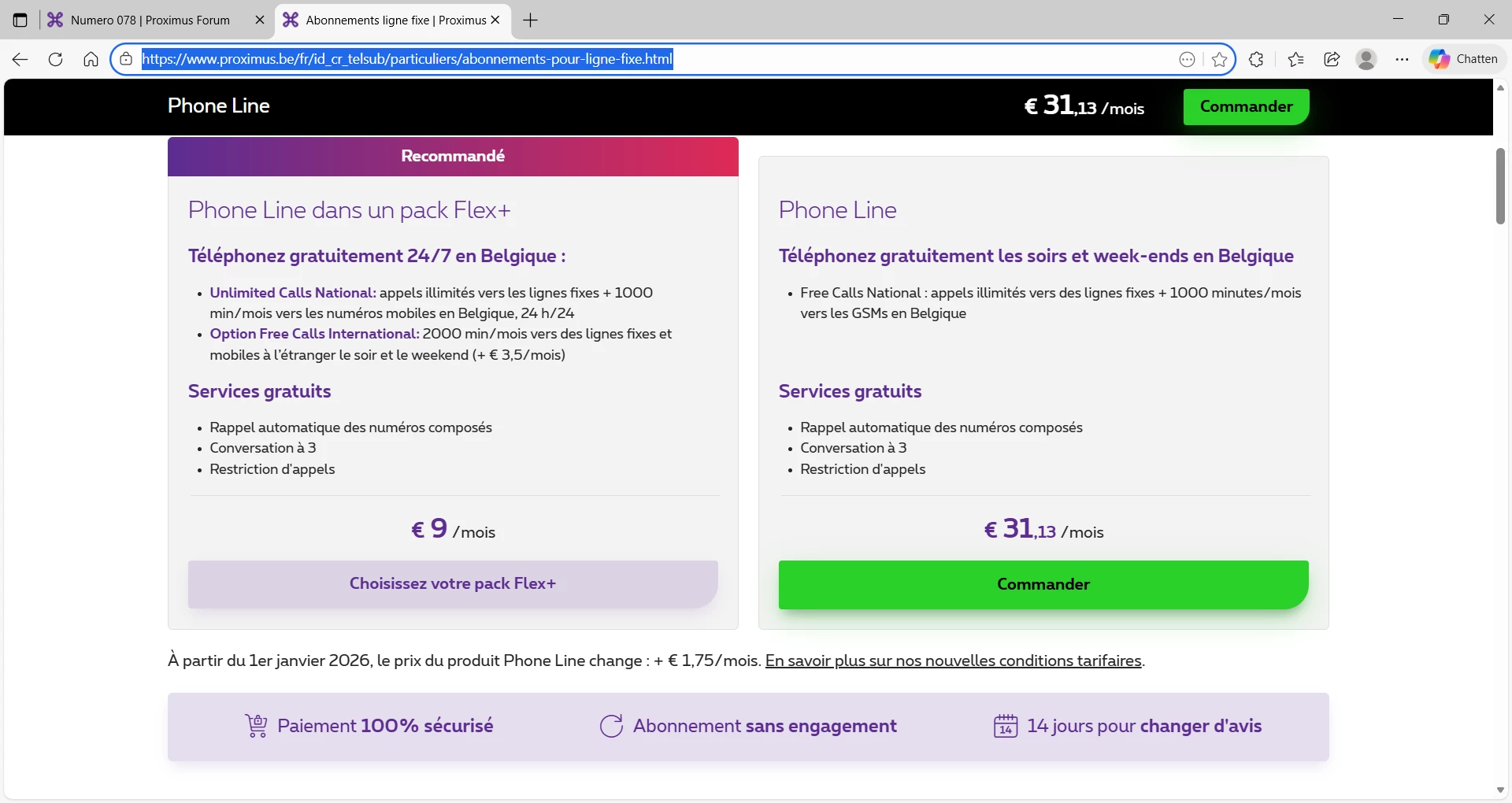Image resolution: width=1512 pixels, height=803 pixels.
Task: Open the browser extensions menu
Action: click(x=1256, y=59)
